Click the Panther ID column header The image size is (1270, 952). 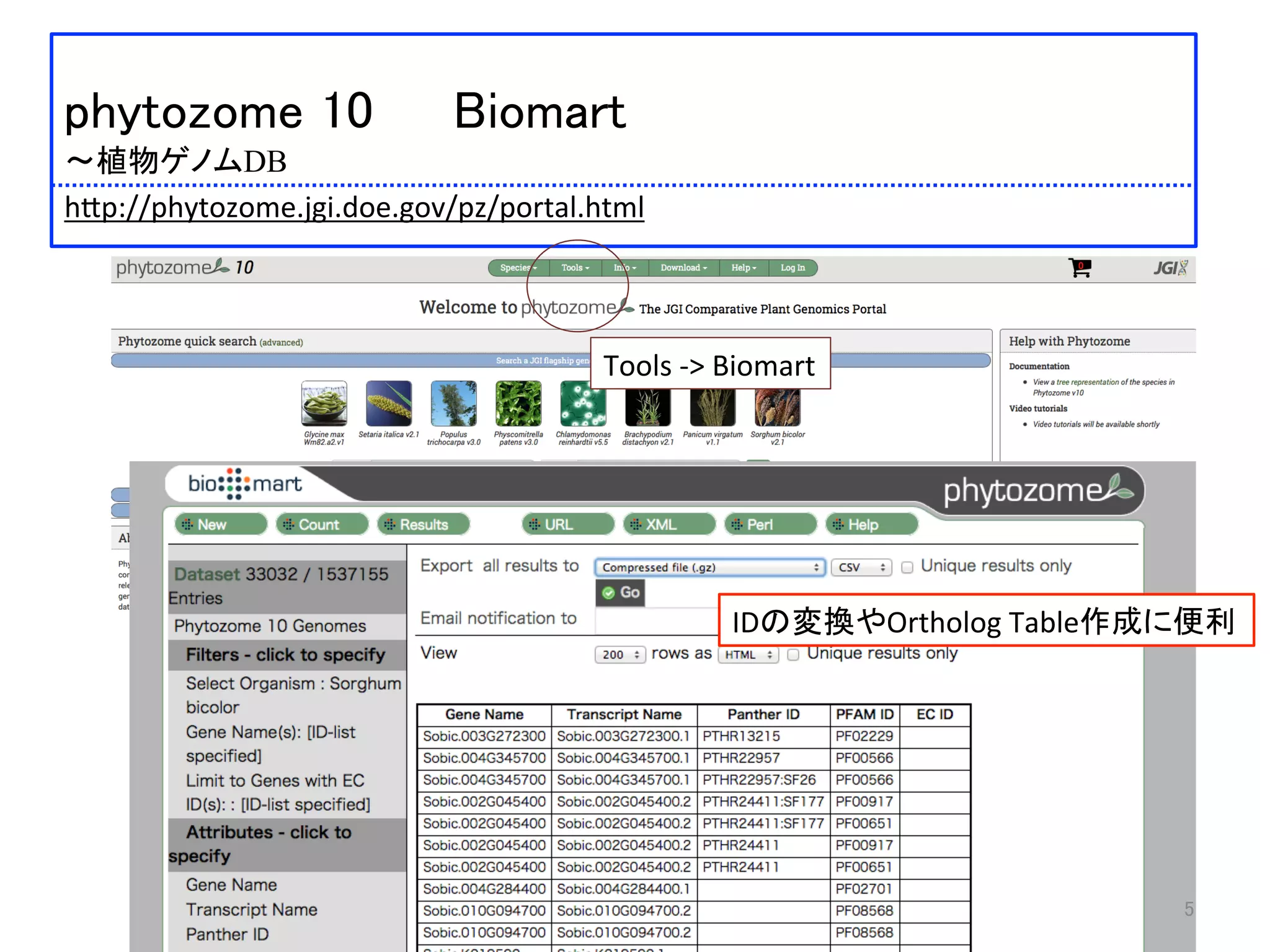tap(763, 715)
